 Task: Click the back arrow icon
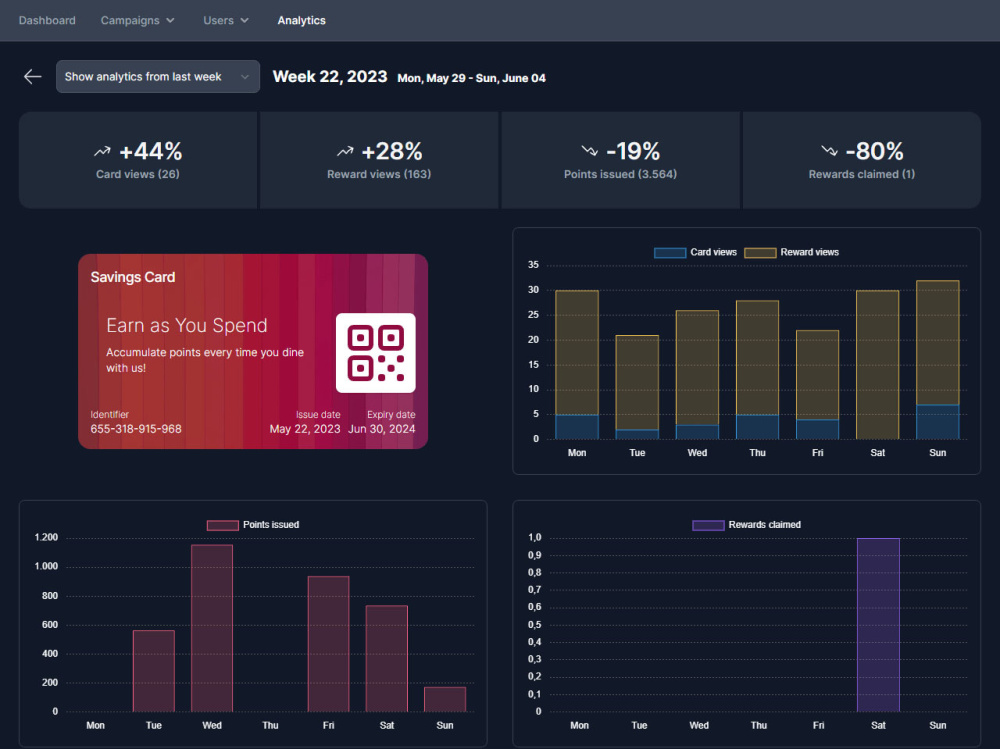pos(33,77)
